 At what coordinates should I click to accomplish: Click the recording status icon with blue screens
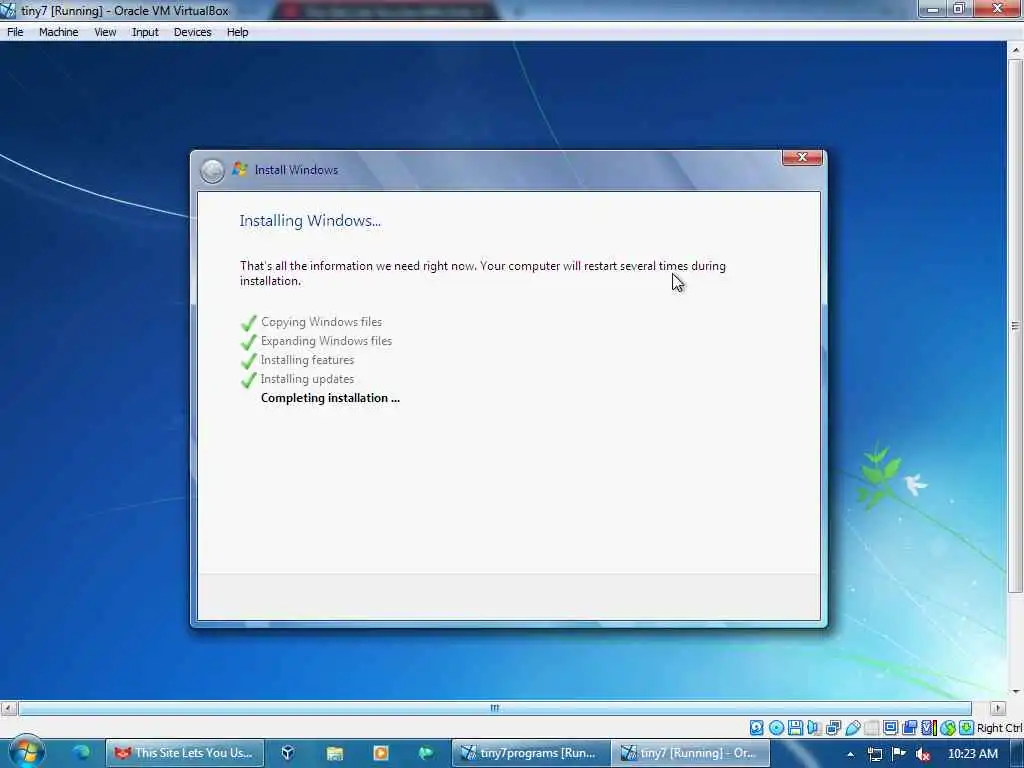(x=909, y=728)
